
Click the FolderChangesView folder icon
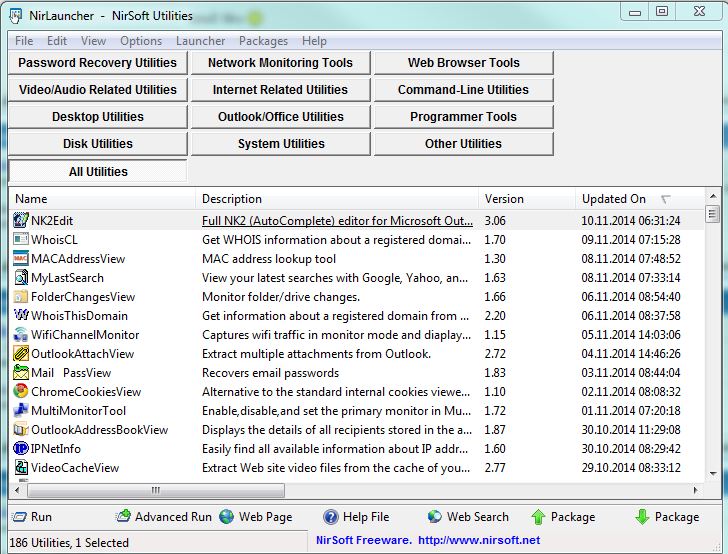click(21, 296)
